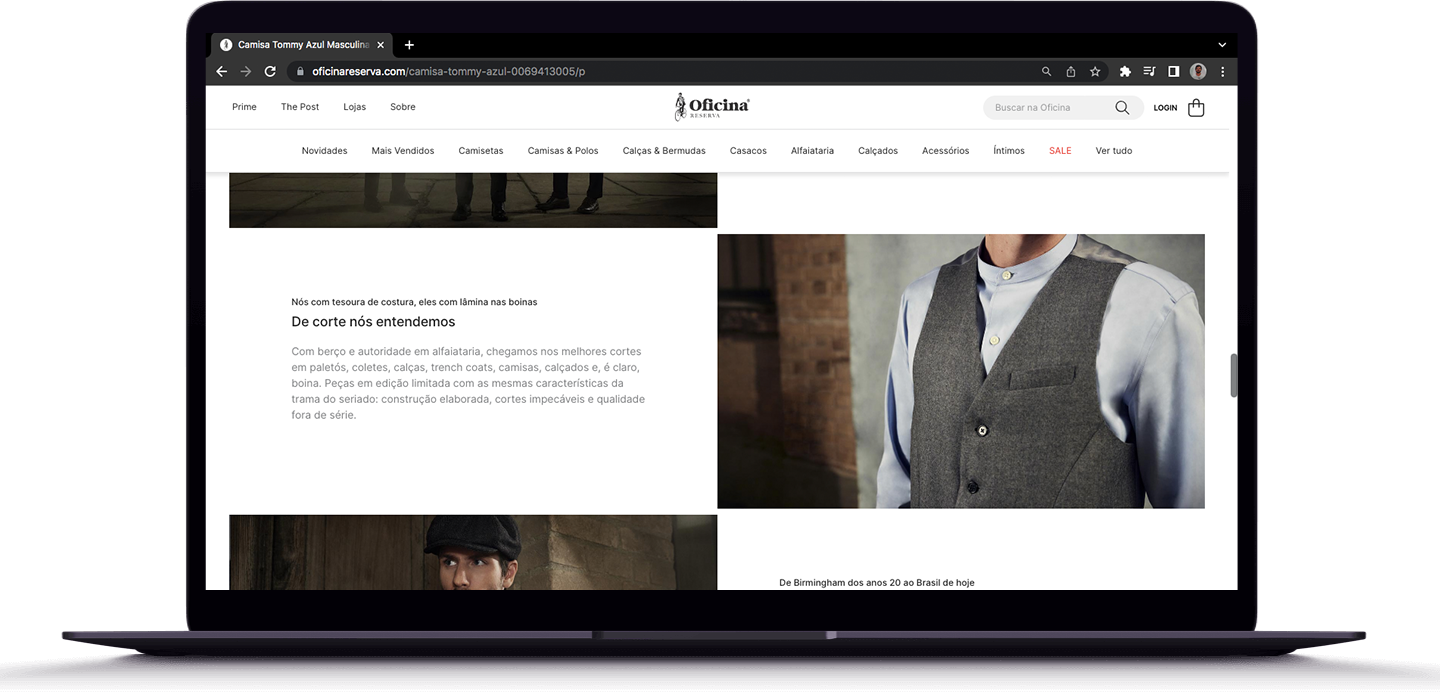Open the Alfaiataria menu
This screenshot has width=1440, height=695.
812,151
